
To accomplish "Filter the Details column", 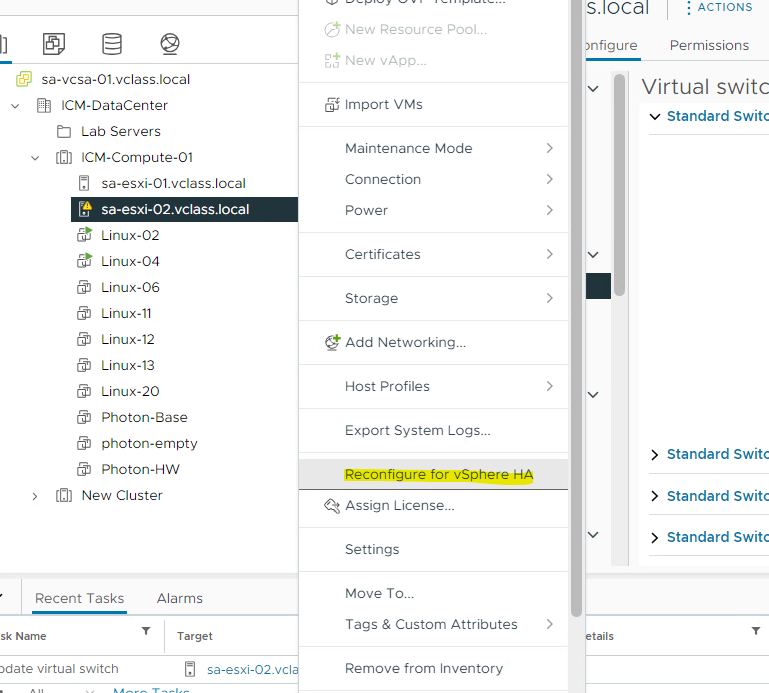I will pyautogui.click(x=756, y=631).
